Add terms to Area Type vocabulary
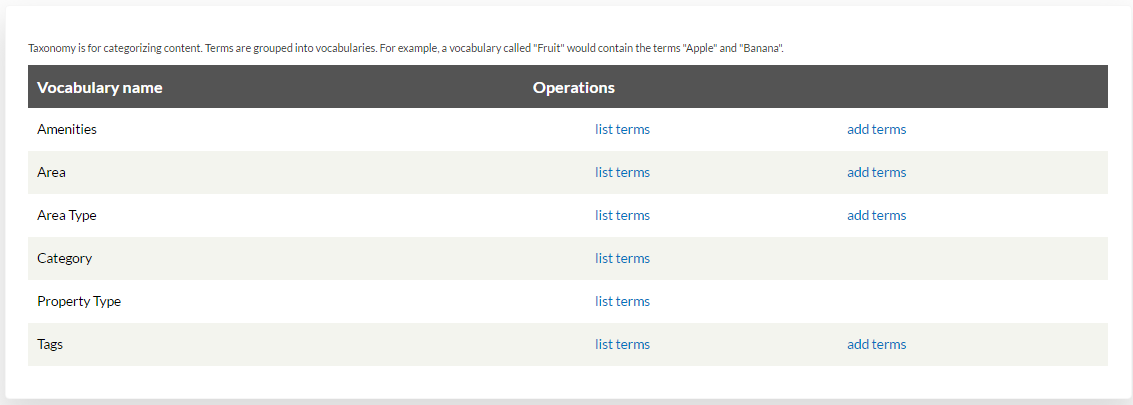 pyautogui.click(x=876, y=216)
